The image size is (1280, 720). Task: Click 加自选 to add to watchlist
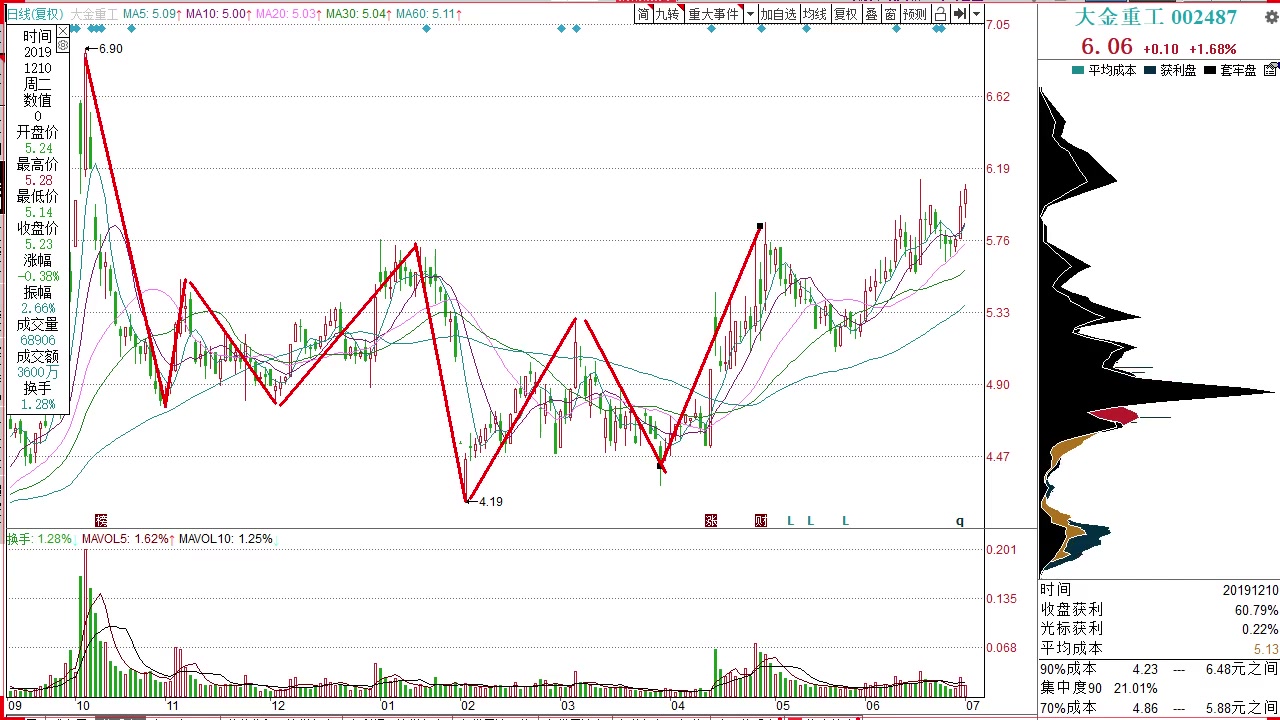[778, 14]
